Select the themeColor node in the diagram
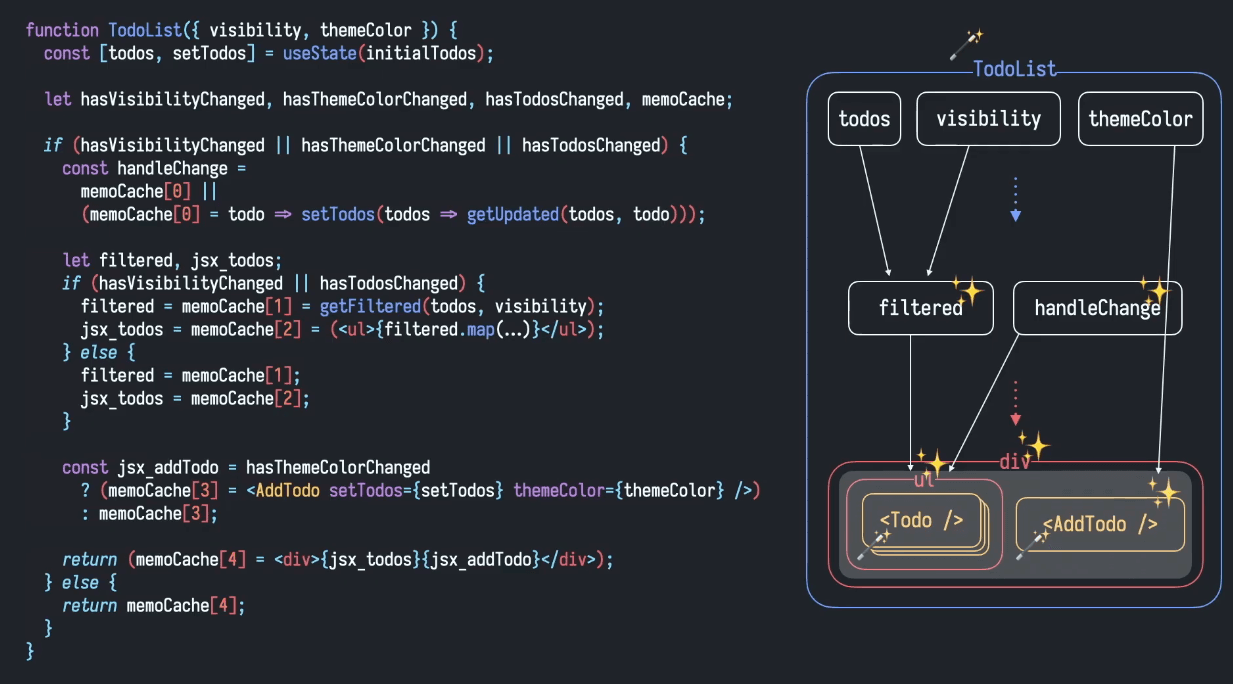Image resolution: width=1233 pixels, height=684 pixels. tap(1140, 119)
